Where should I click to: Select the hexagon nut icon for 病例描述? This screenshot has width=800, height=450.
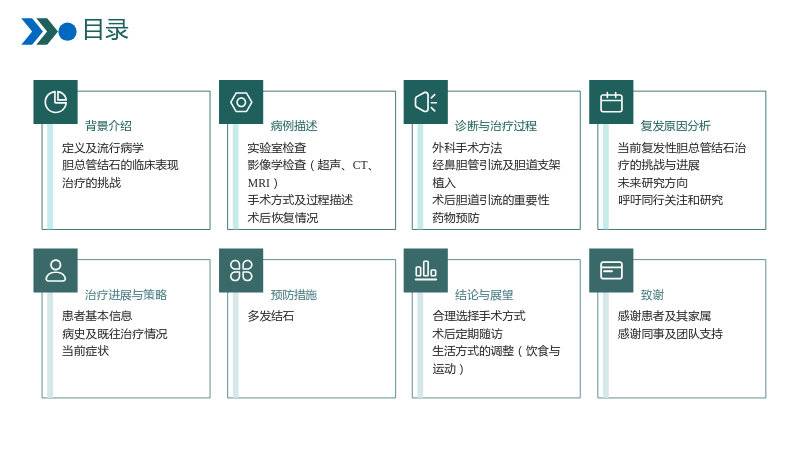[241, 102]
